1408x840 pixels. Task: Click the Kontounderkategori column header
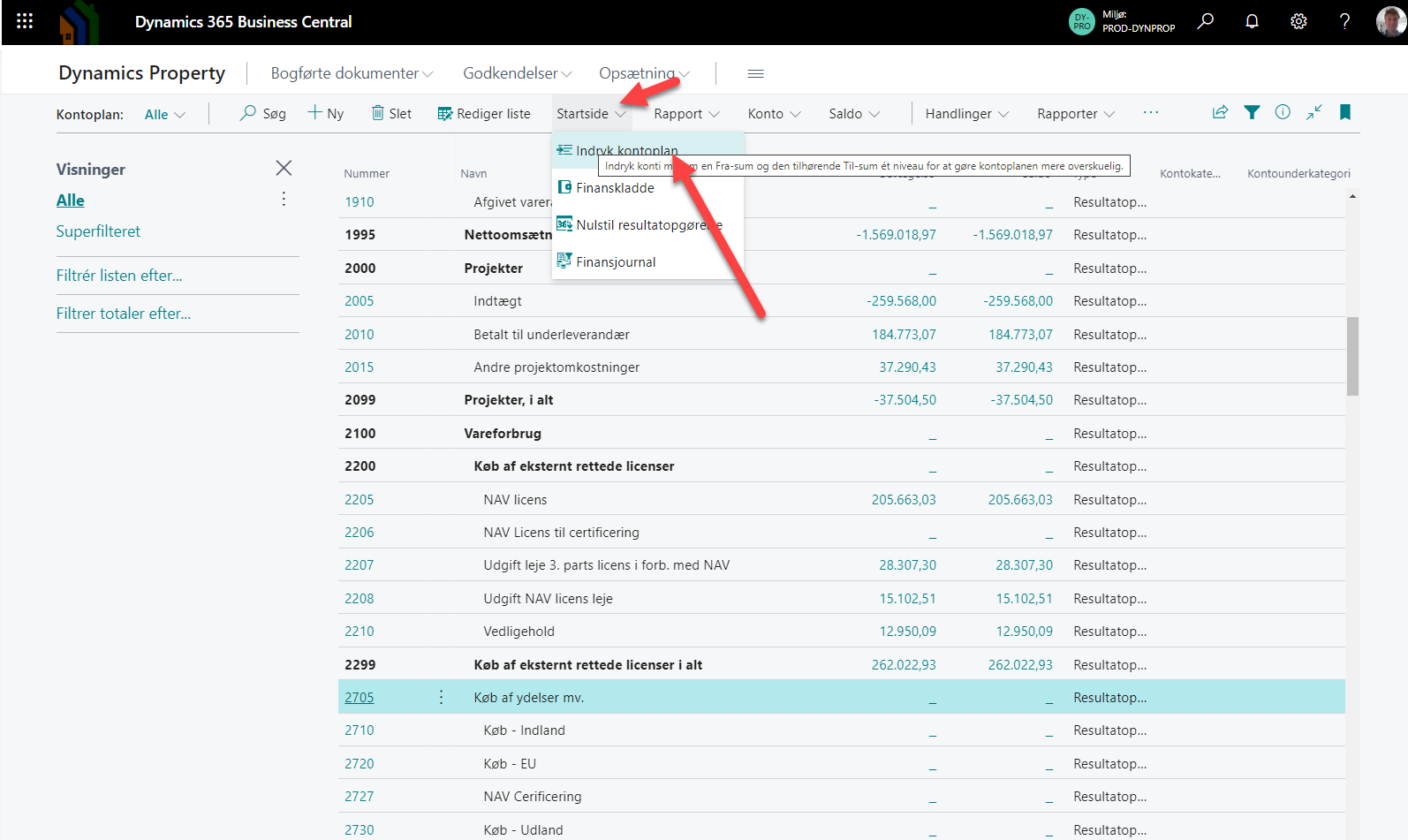pyautogui.click(x=1298, y=173)
